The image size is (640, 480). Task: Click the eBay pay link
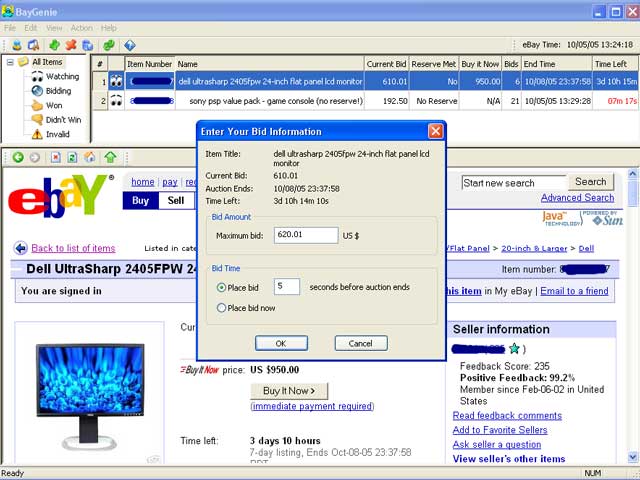pos(170,182)
